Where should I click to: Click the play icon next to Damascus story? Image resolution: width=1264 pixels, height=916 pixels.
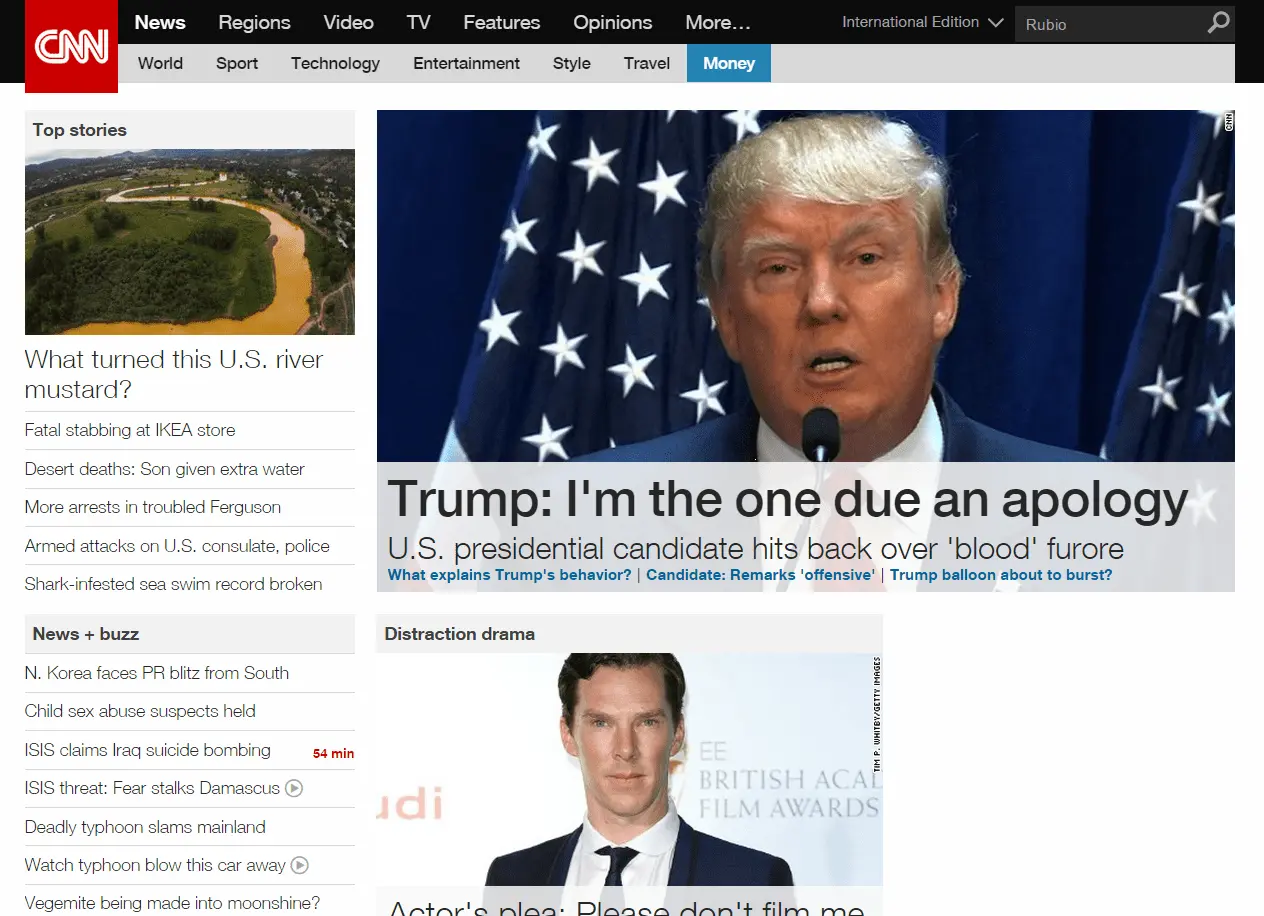tap(293, 788)
